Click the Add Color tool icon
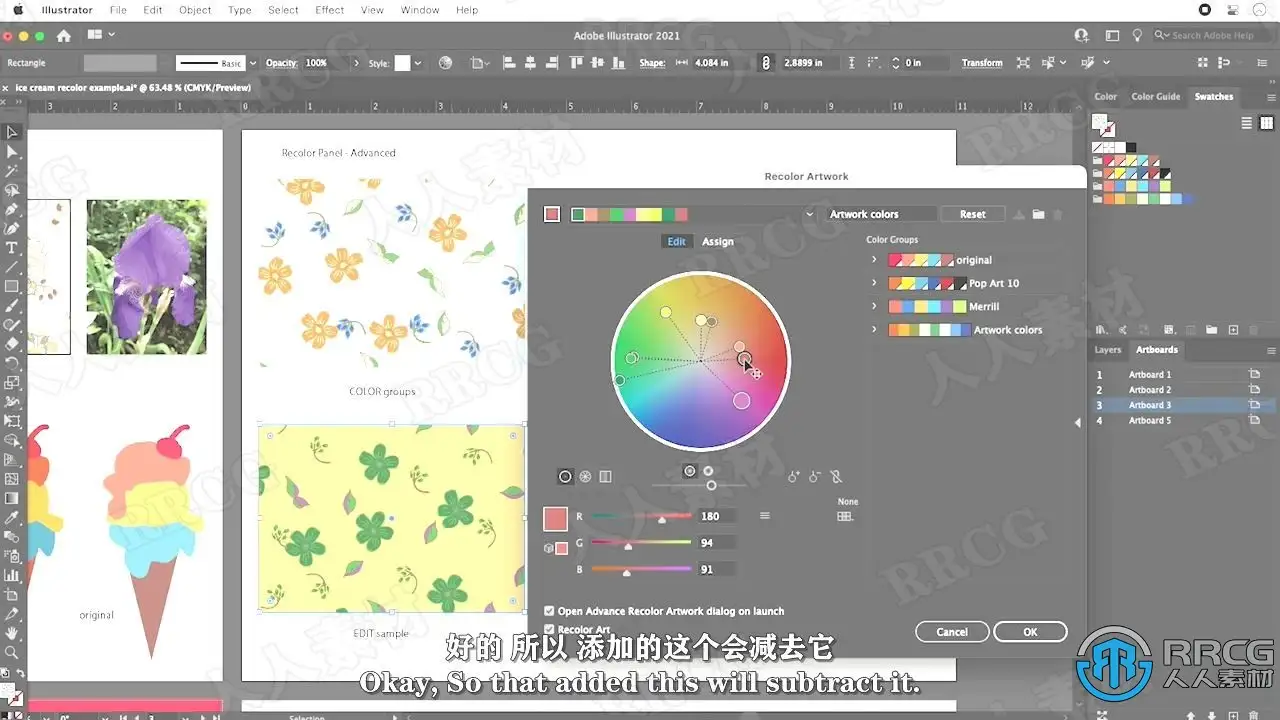This screenshot has width=1280, height=720. coord(794,477)
